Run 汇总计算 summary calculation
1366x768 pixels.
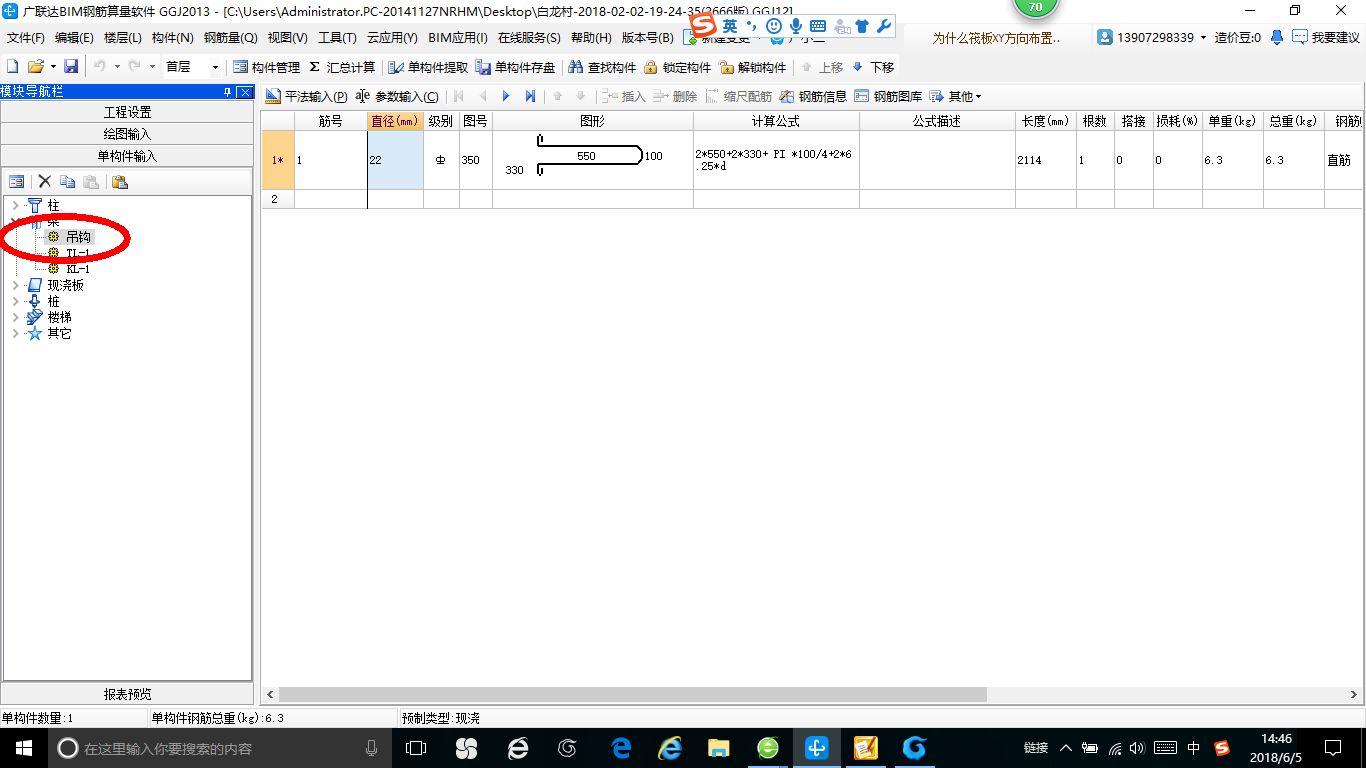click(342, 67)
